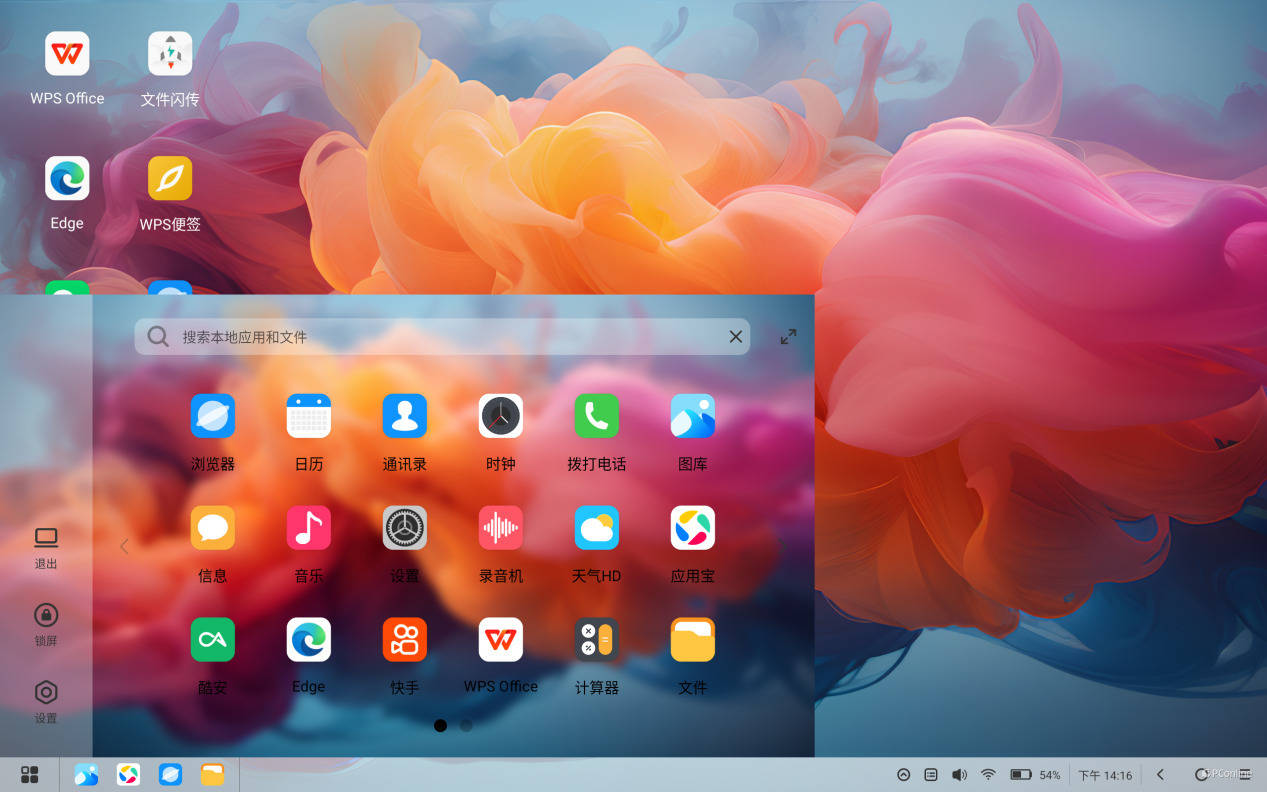Expand the hidden system tray icons

click(903, 775)
